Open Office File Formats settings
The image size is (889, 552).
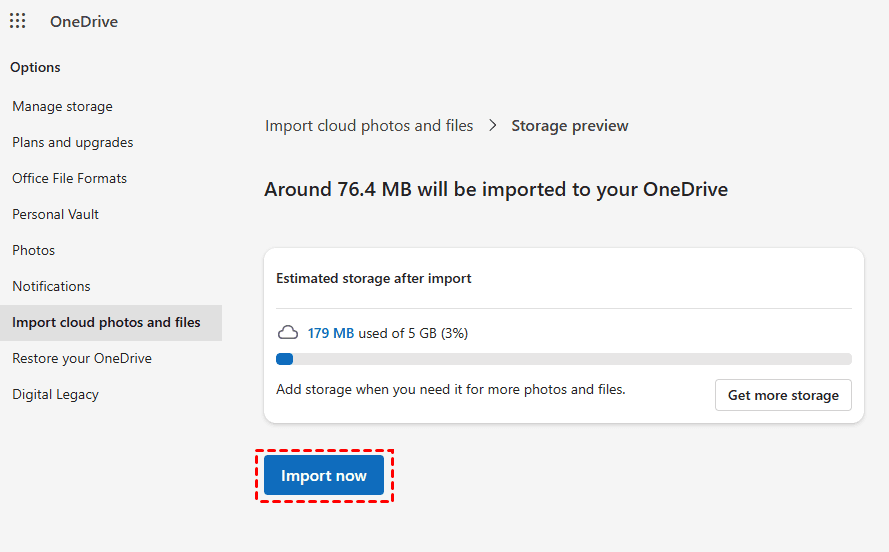[x=69, y=178]
